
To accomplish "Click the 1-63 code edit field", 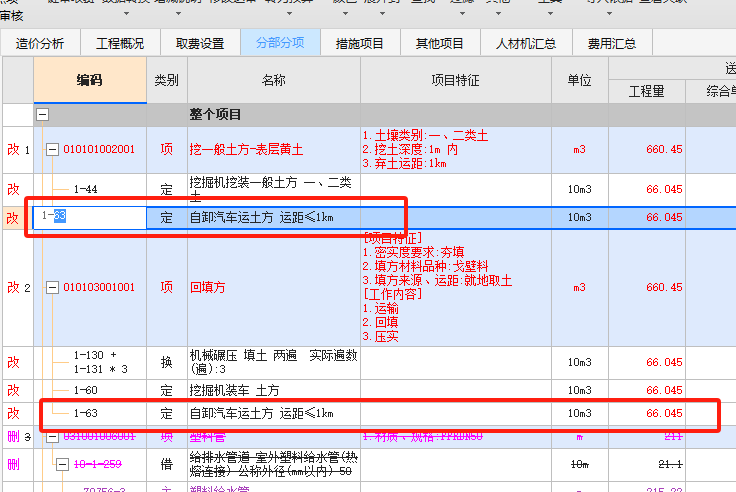I will 90,218.
